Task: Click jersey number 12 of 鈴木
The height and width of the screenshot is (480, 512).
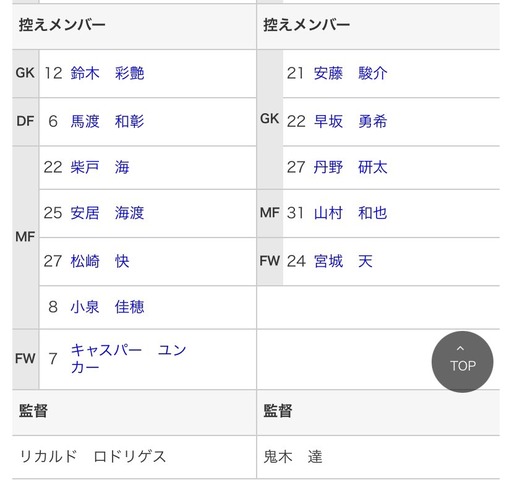Action: pyautogui.click(x=53, y=73)
